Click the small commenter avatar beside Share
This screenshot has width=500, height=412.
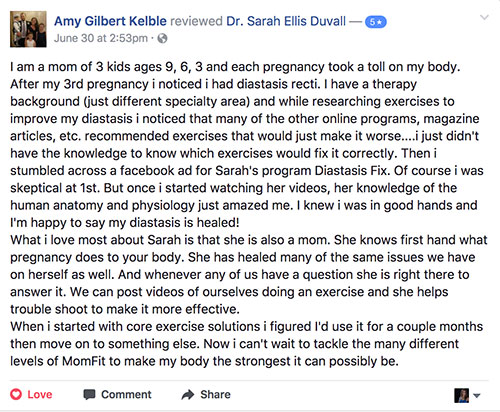coord(461,395)
